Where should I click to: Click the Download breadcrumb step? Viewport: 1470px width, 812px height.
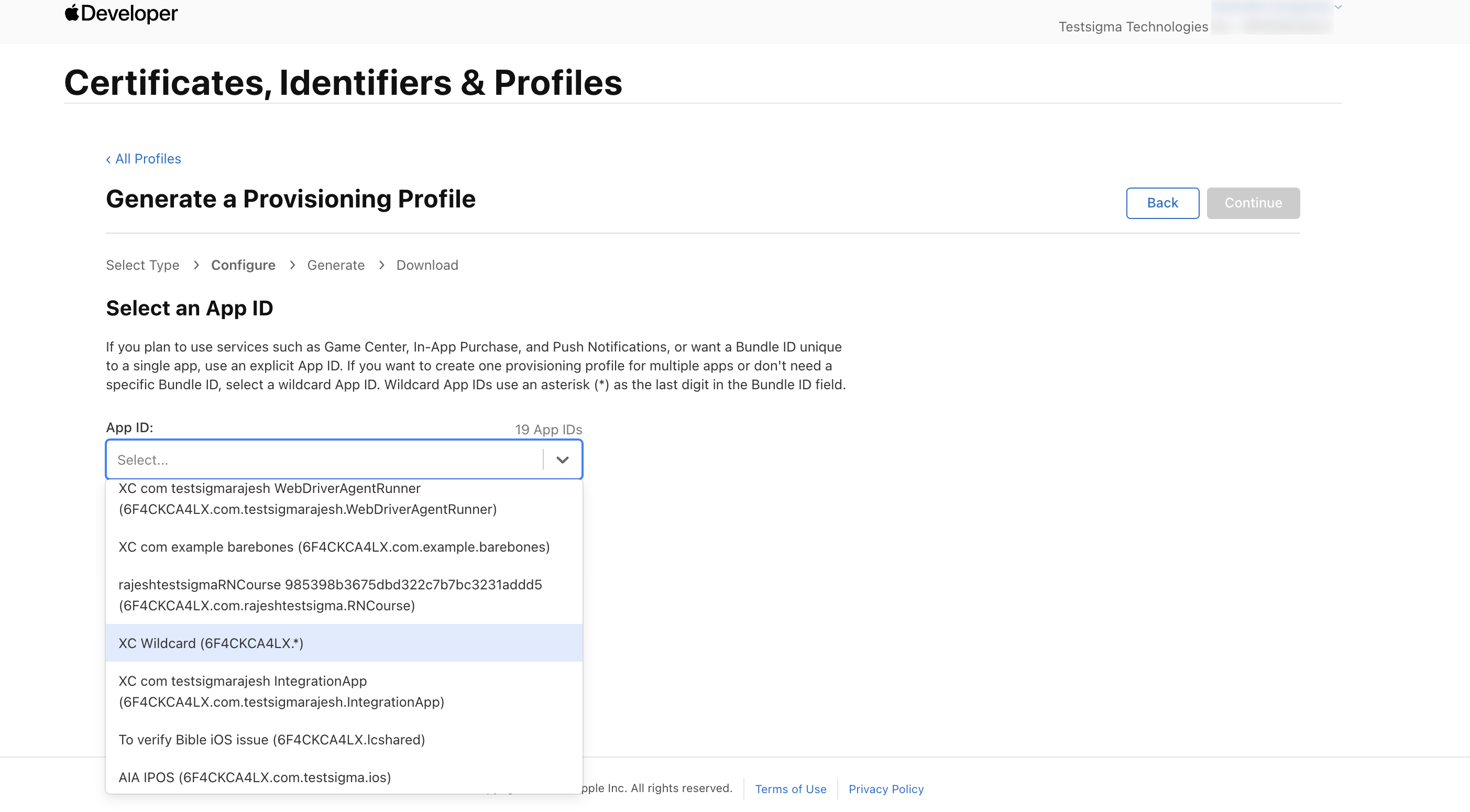click(x=427, y=265)
